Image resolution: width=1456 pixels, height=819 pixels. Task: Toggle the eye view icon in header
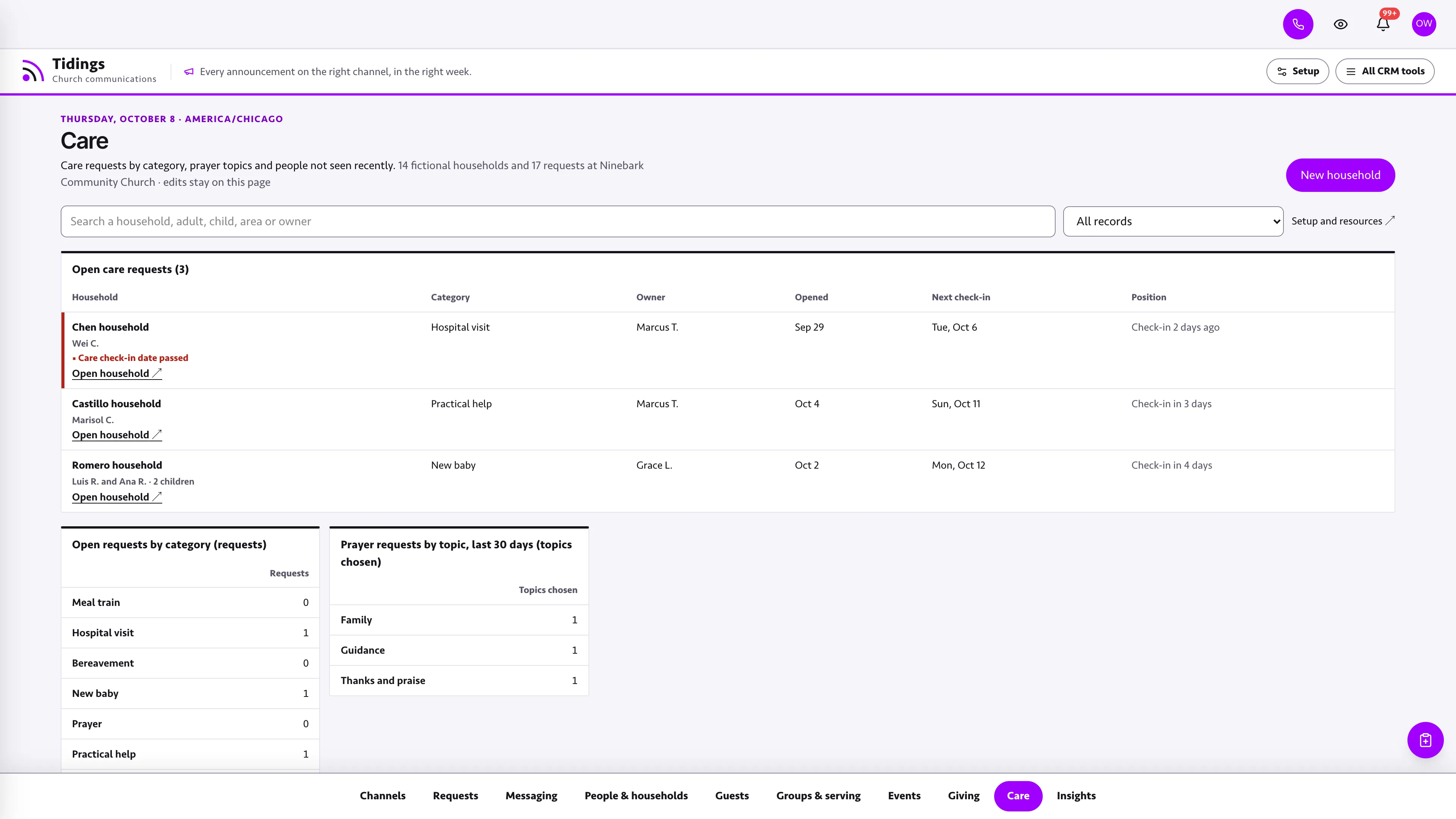click(1341, 24)
